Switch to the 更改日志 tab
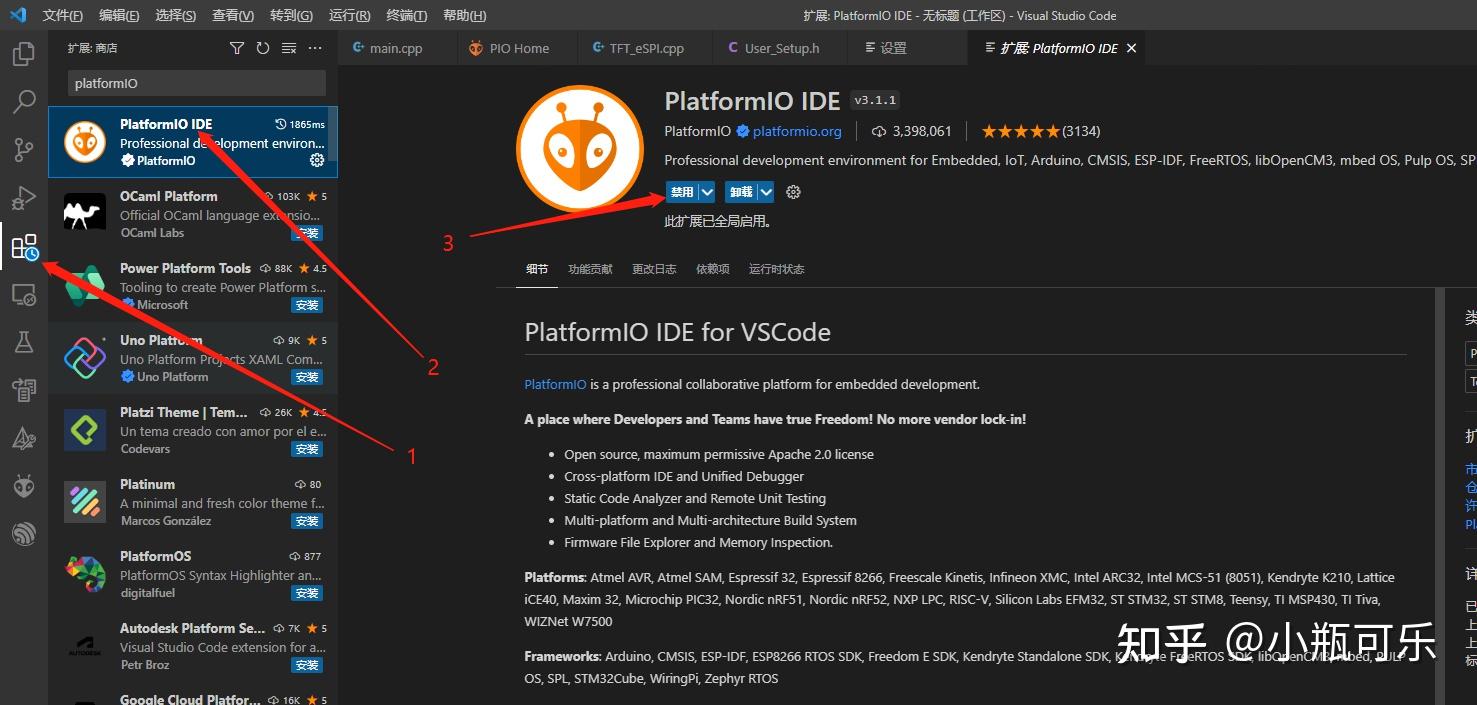1477x705 pixels. tap(654, 268)
